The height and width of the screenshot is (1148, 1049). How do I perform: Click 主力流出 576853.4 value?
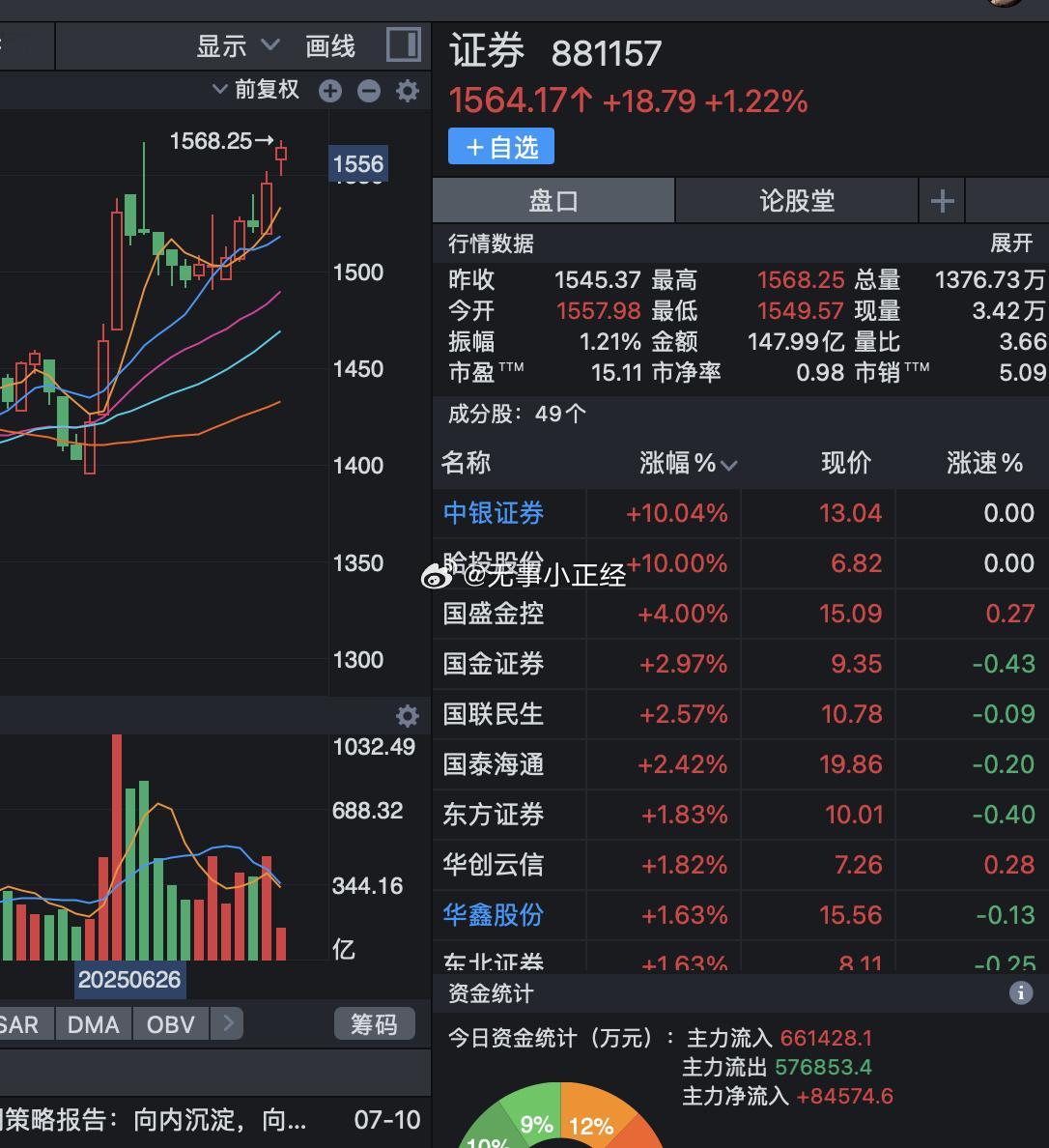pos(824,1067)
